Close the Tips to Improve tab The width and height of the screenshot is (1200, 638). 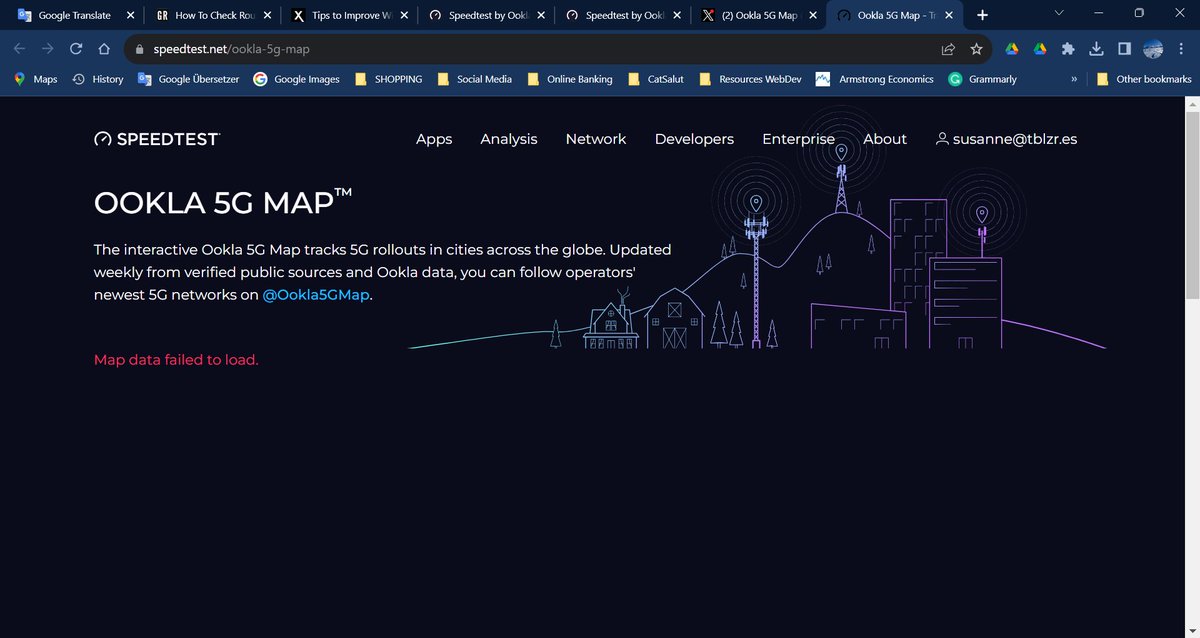[404, 15]
